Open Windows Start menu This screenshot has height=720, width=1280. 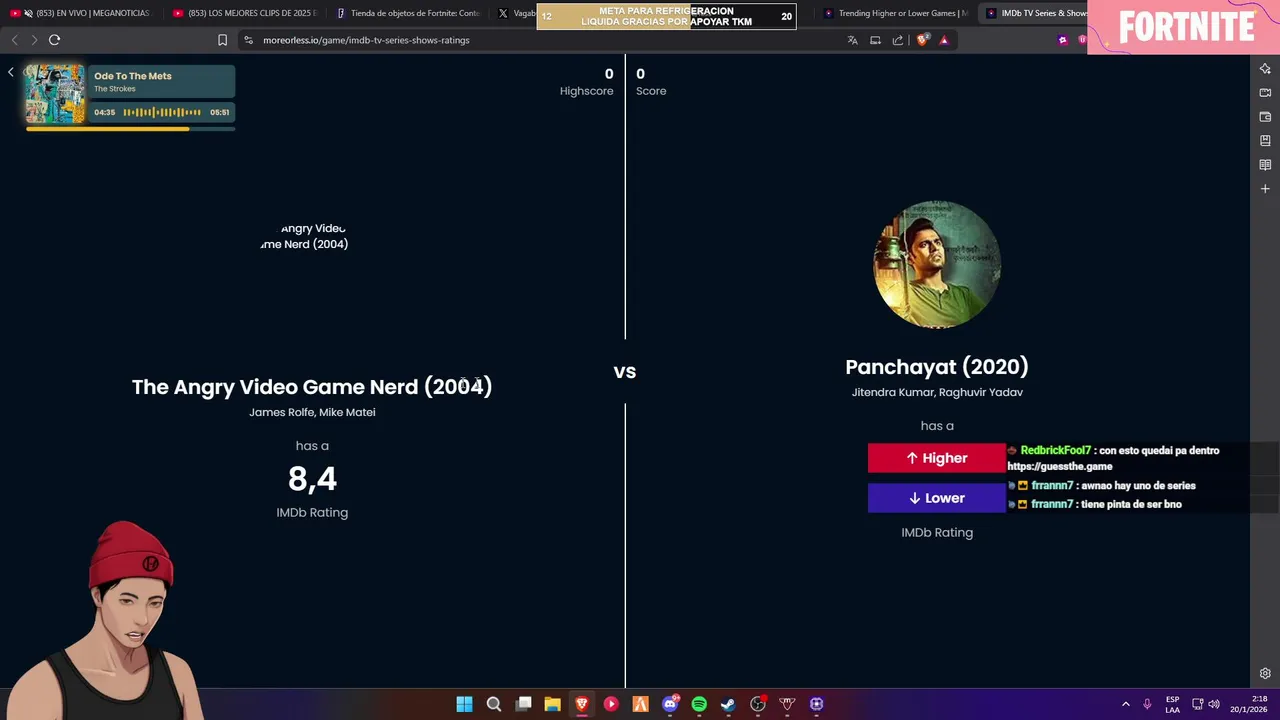click(x=464, y=704)
